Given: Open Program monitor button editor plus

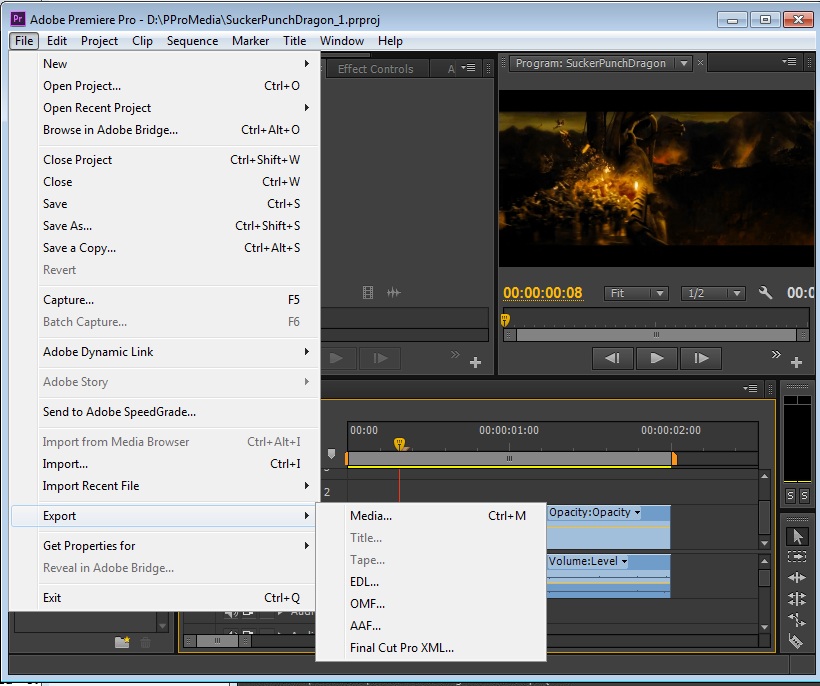Looking at the screenshot, I should (x=796, y=362).
